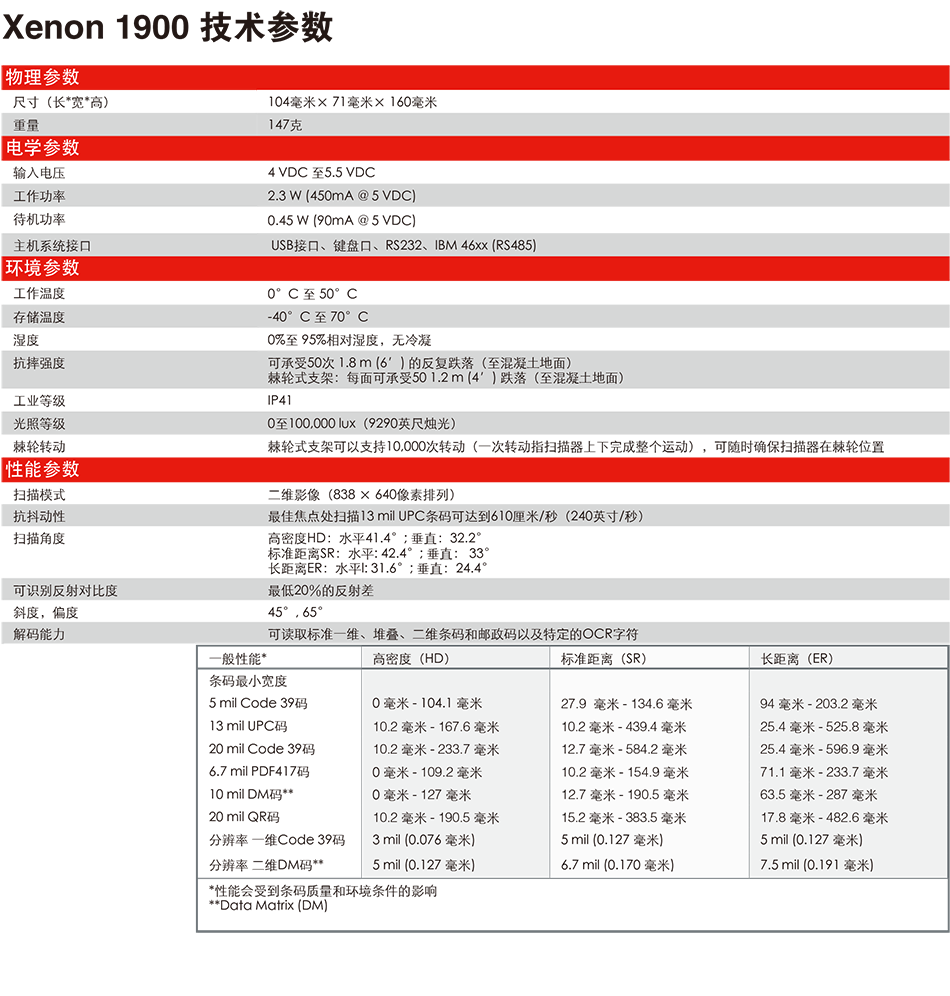Click the line '高密度HD：水平41.4°；垂直：32.2°'
This screenshot has width=950, height=996.
(375, 538)
